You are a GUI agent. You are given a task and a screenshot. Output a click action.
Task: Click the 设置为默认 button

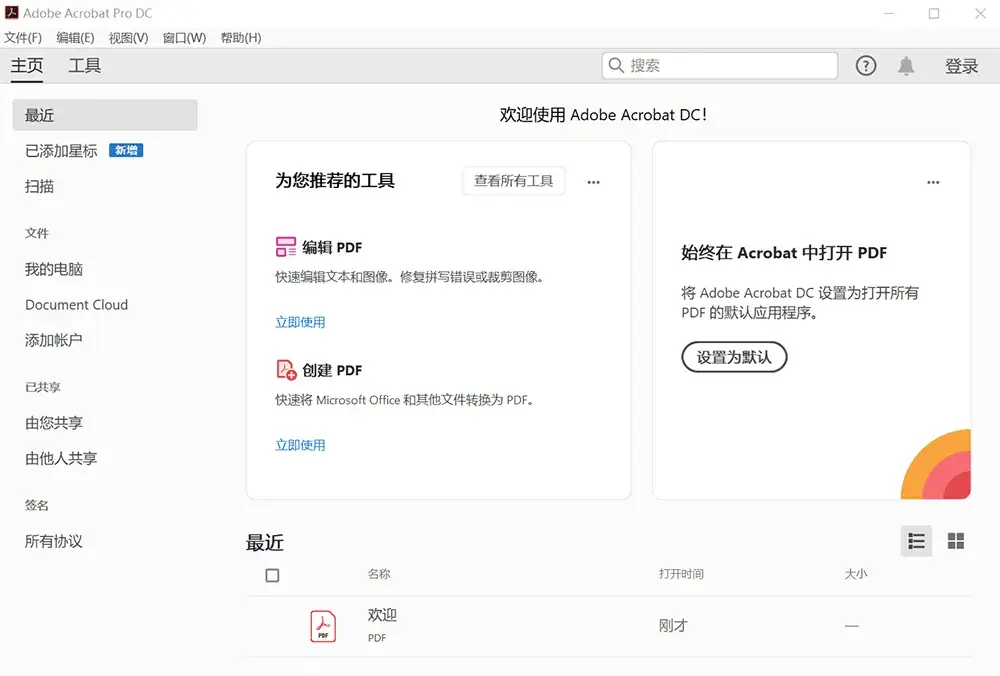click(734, 357)
